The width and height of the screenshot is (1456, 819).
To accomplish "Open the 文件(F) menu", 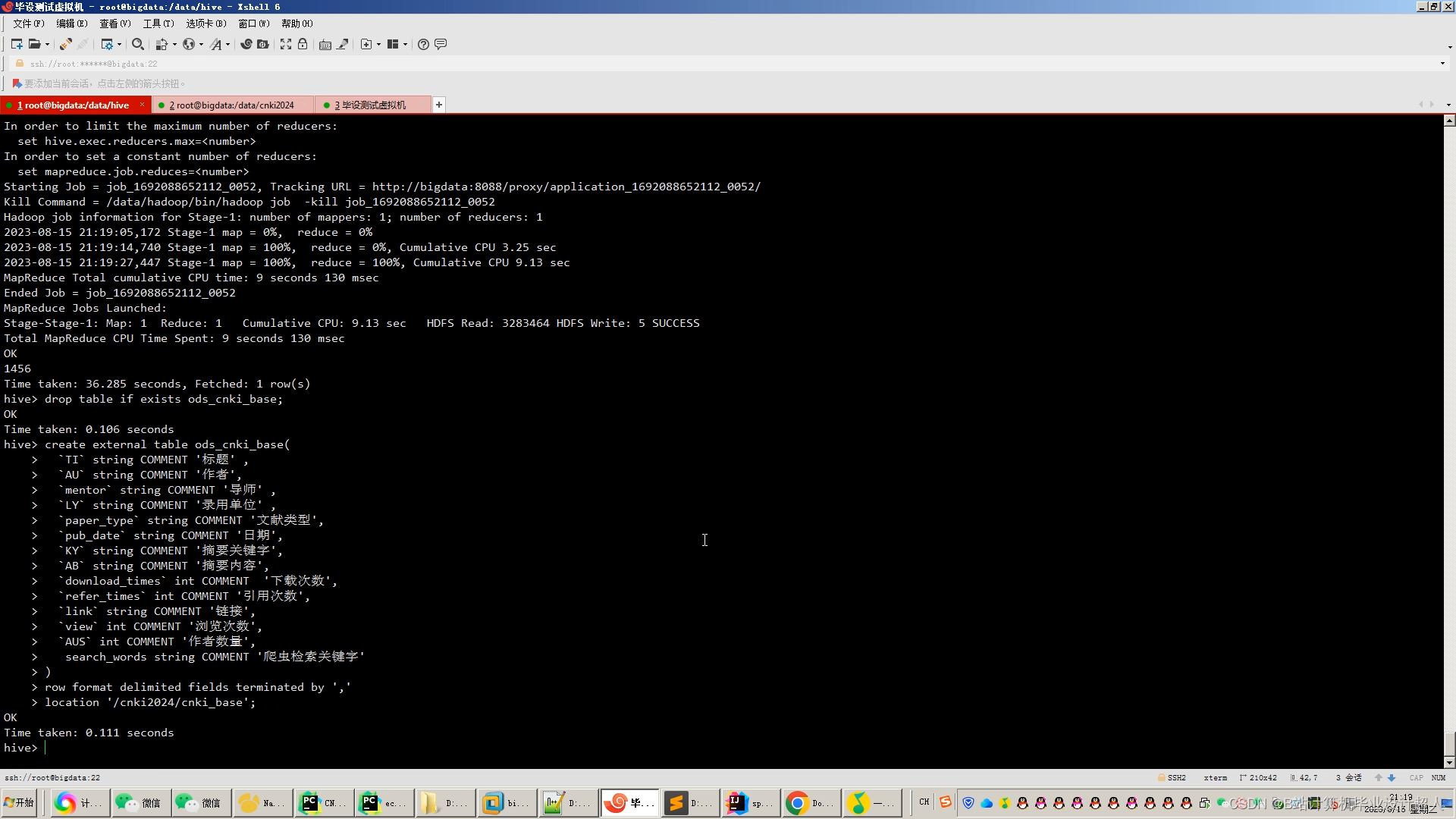I will (28, 24).
